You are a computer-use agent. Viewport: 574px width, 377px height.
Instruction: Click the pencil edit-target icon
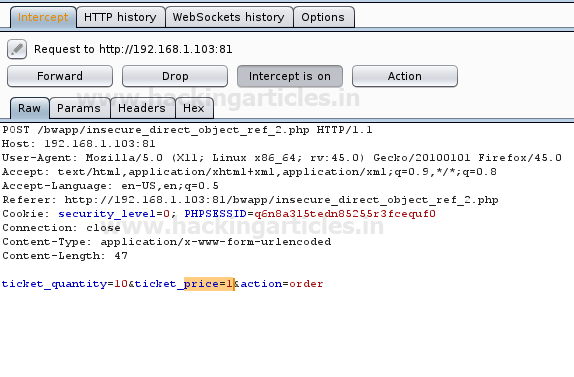17,49
